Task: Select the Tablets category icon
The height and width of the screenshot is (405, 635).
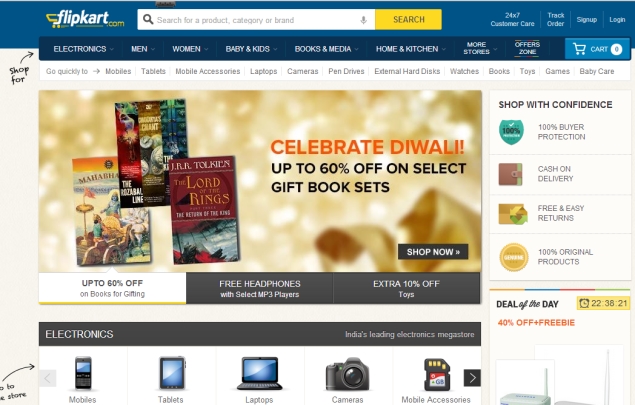Action: coord(172,373)
